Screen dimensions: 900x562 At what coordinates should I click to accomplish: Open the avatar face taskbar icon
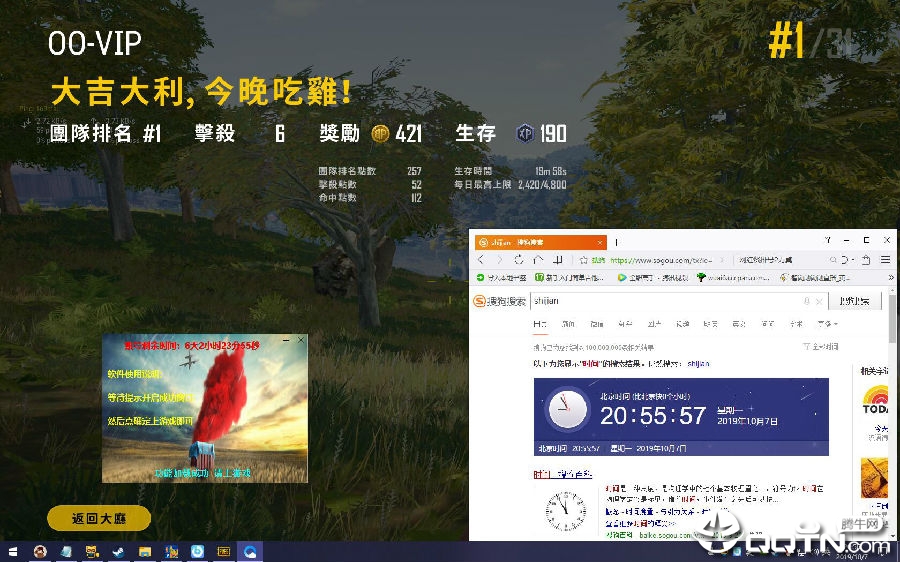pos(40,552)
